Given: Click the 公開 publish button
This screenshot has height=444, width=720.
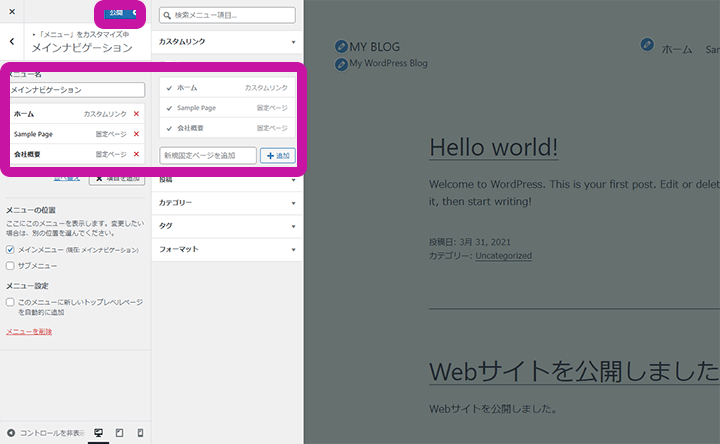Looking at the screenshot, I should click(x=117, y=13).
